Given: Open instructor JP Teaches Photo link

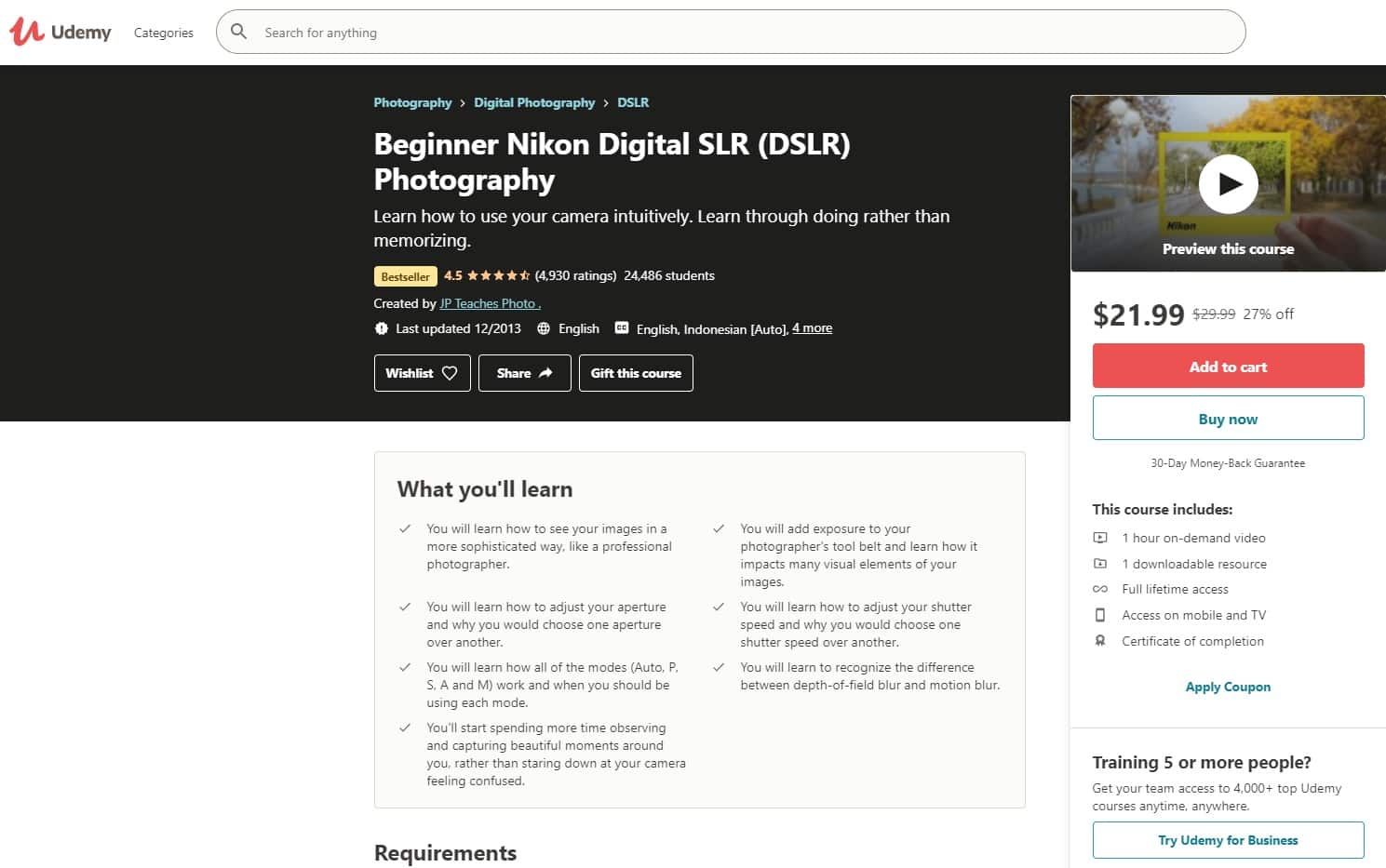Looking at the screenshot, I should tap(490, 303).
